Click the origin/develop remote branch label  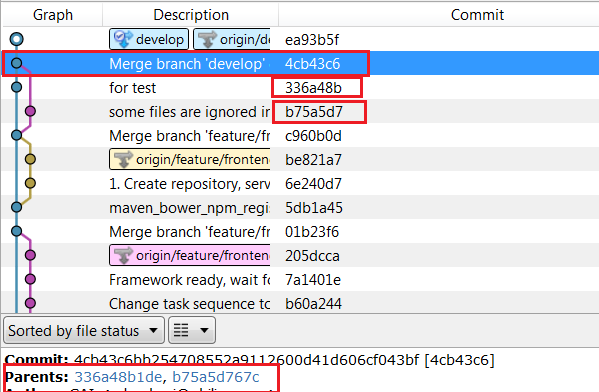click(232, 39)
